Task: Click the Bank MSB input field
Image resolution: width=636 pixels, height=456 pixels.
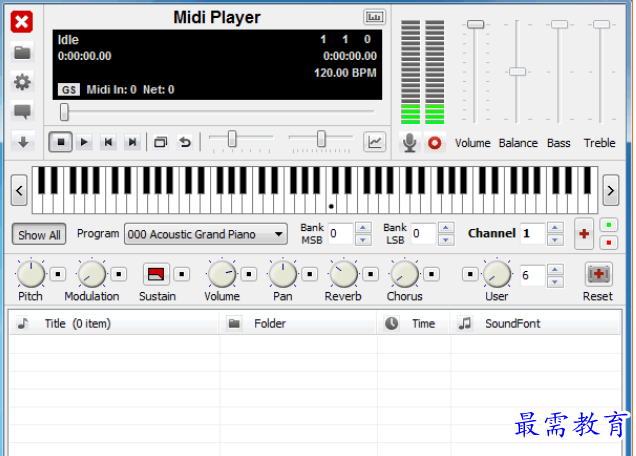Action: (341, 234)
